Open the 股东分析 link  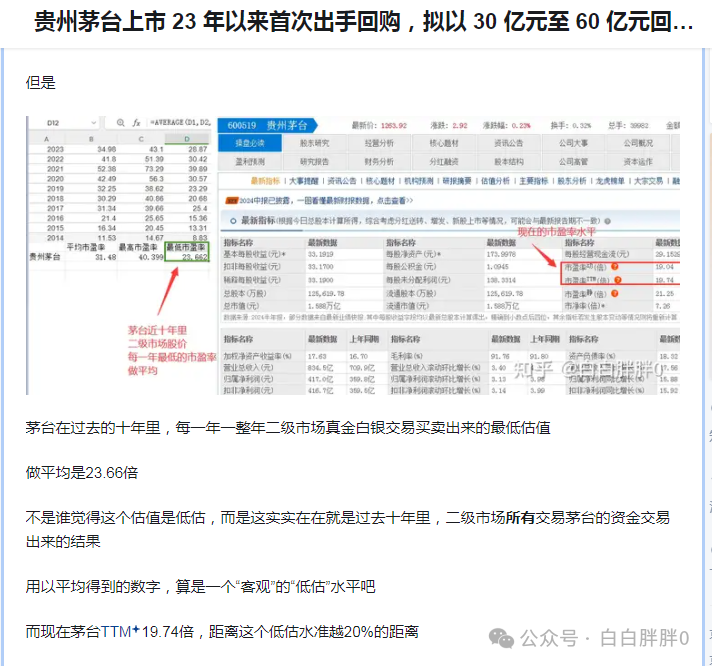click(x=572, y=181)
